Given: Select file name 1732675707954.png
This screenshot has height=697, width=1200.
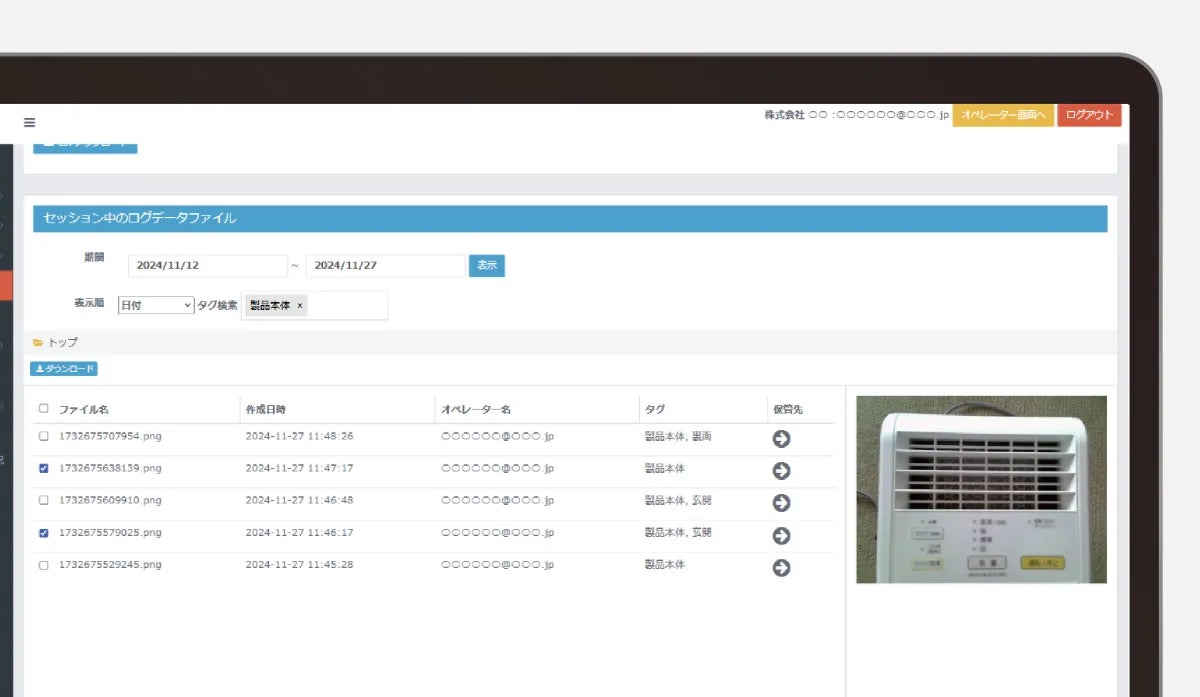Looking at the screenshot, I should point(110,436).
